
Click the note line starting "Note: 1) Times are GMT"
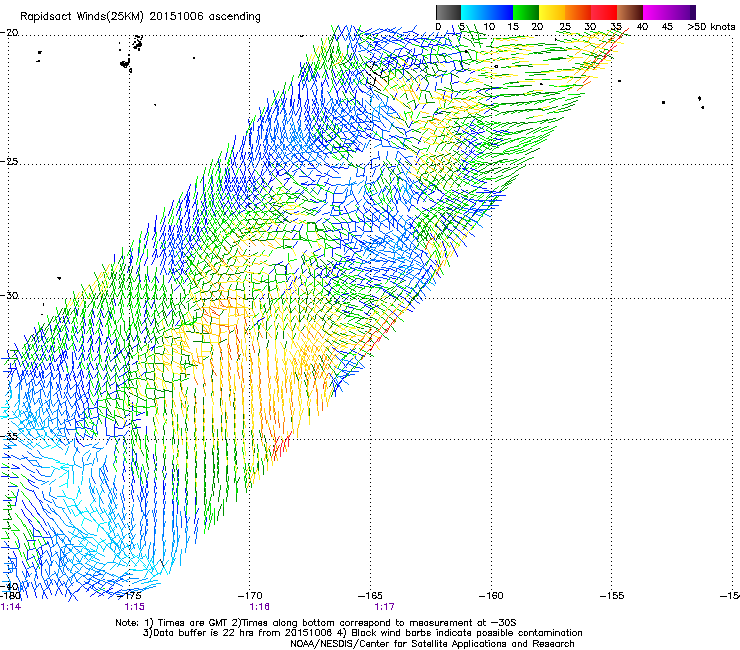316,623
